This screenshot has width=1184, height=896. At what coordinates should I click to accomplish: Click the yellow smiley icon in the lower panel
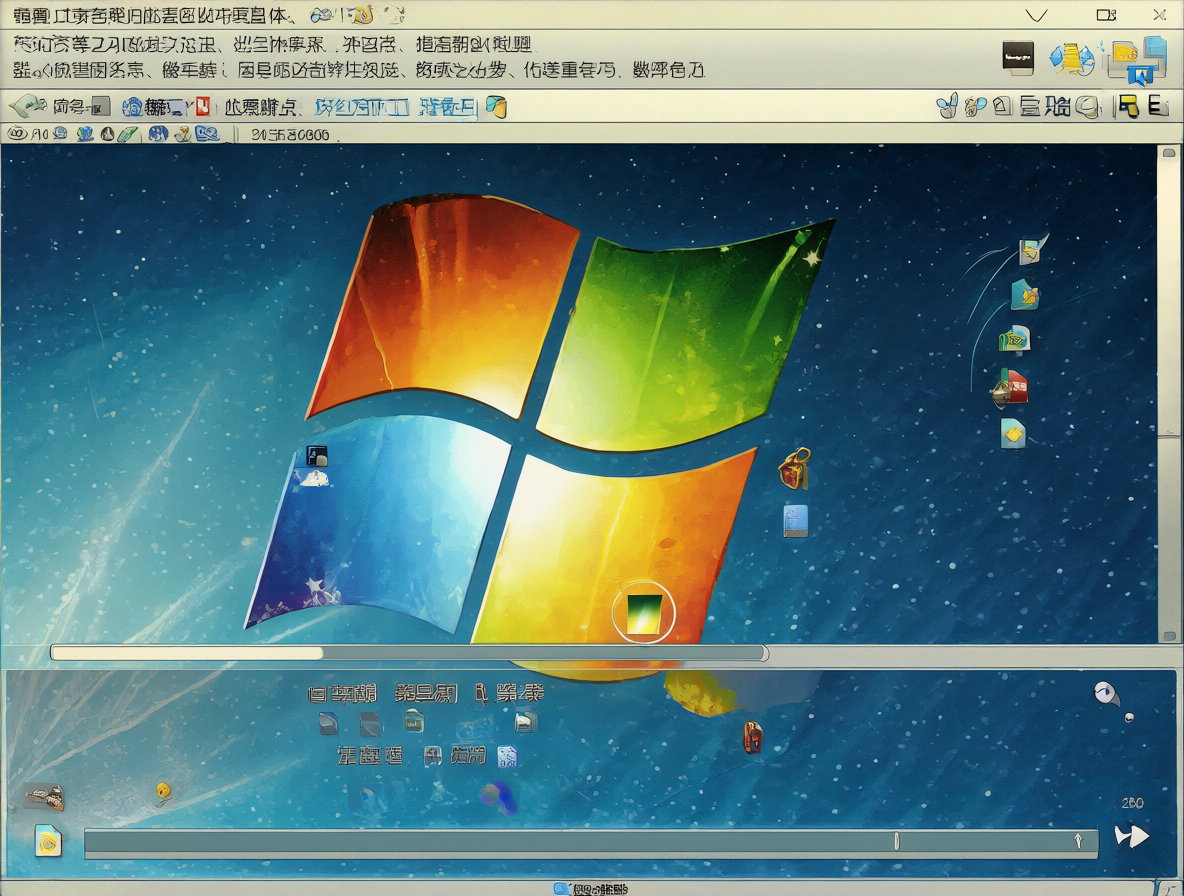[163, 793]
